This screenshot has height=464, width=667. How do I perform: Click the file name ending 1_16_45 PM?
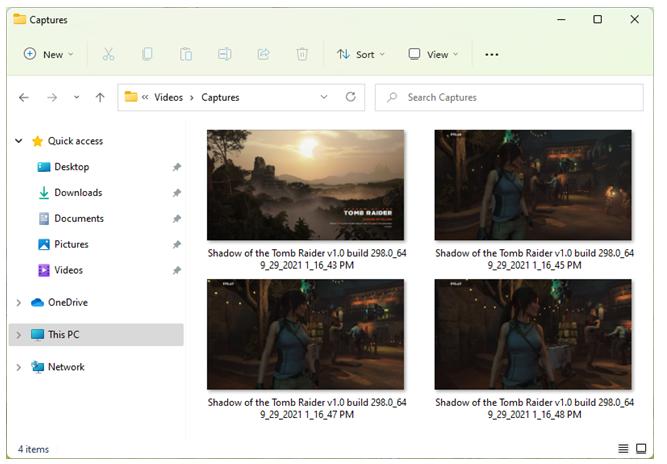pyautogui.click(x=534, y=259)
